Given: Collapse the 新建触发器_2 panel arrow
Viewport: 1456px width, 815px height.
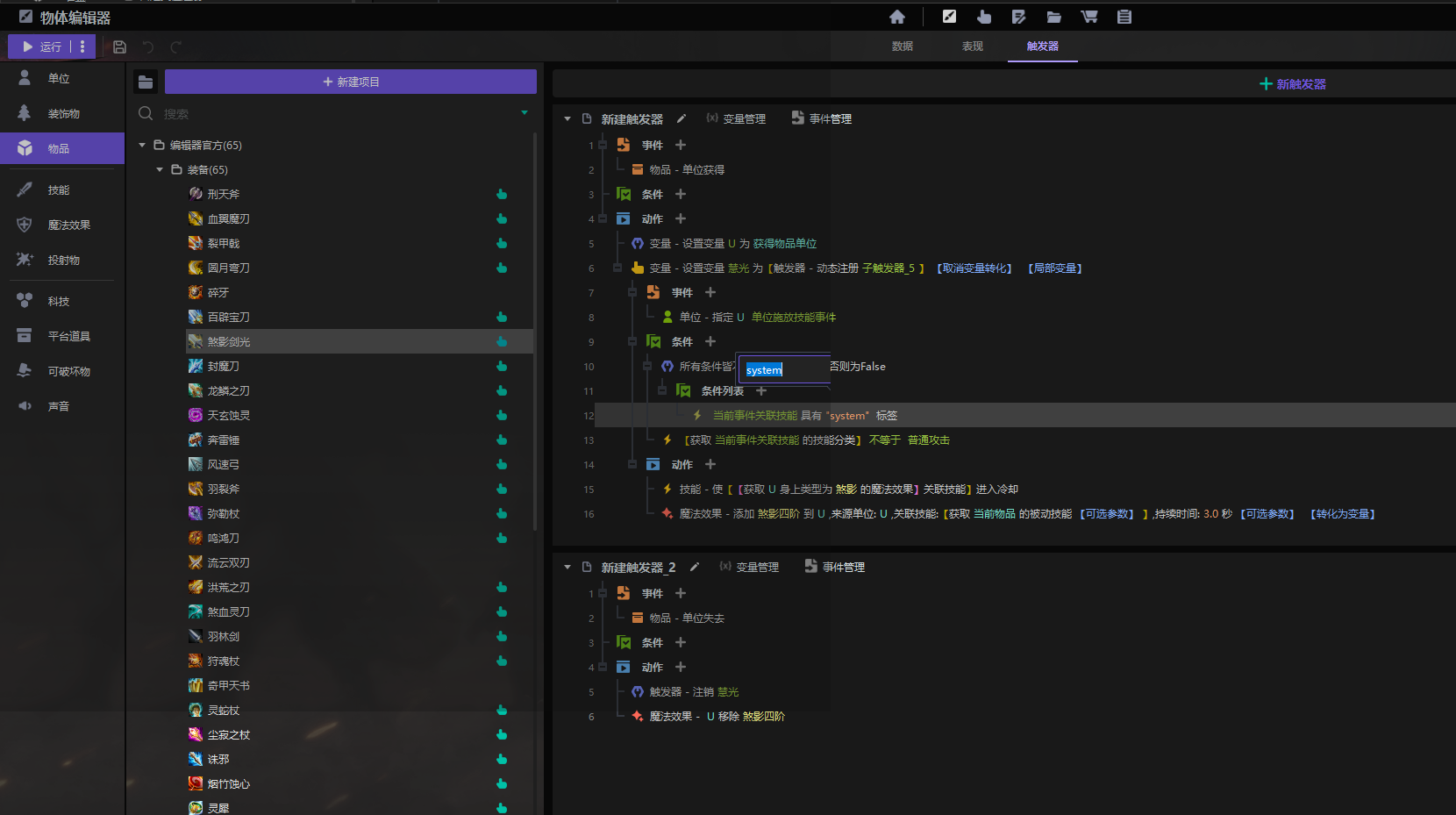Looking at the screenshot, I should click(x=567, y=567).
